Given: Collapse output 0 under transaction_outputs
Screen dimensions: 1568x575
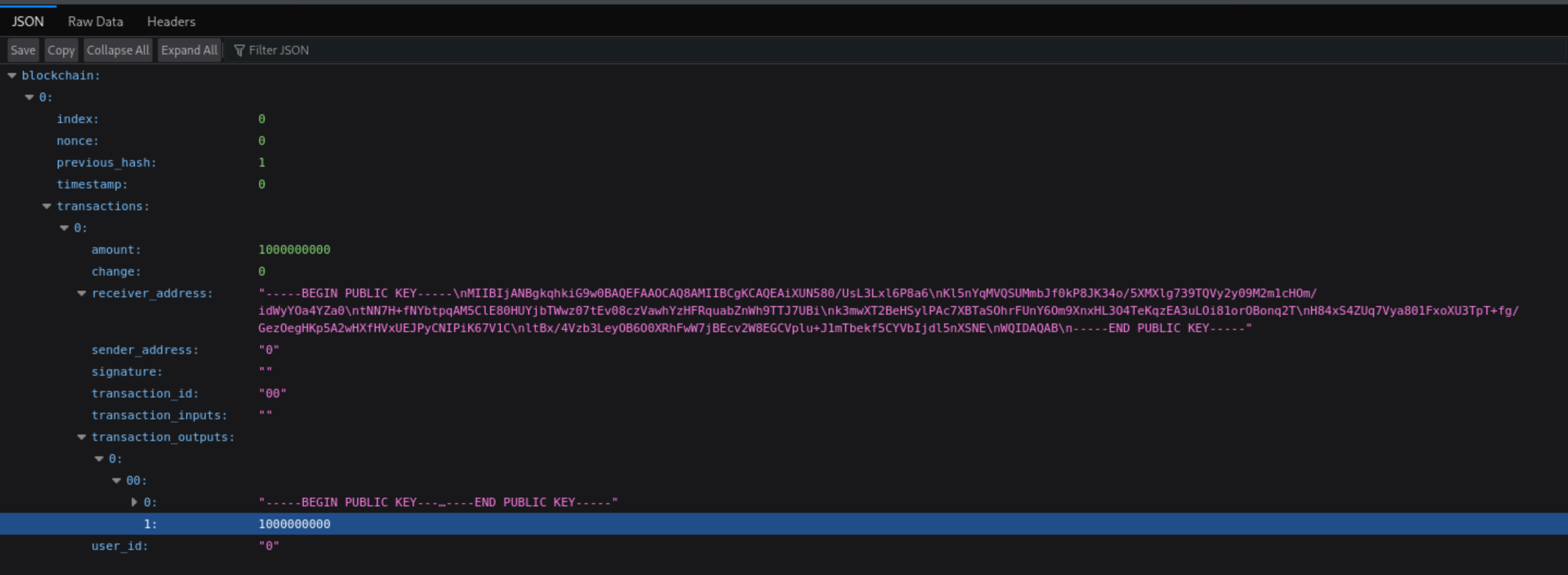Looking at the screenshot, I should pyautogui.click(x=99, y=459).
